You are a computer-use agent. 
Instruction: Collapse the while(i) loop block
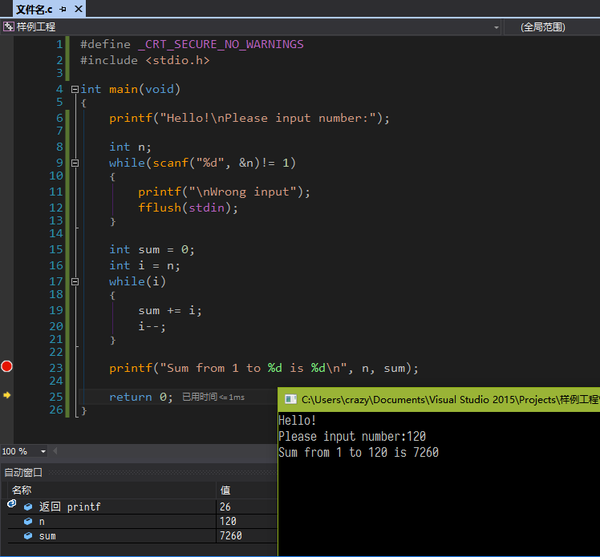(74, 282)
